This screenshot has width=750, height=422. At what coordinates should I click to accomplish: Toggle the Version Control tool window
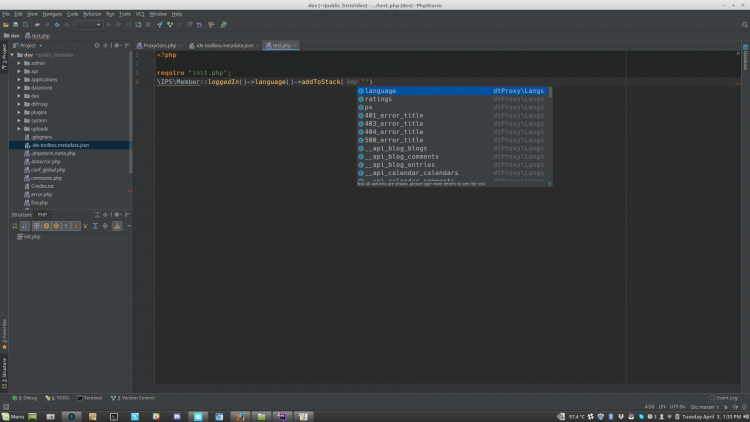[x=134, y=398]
